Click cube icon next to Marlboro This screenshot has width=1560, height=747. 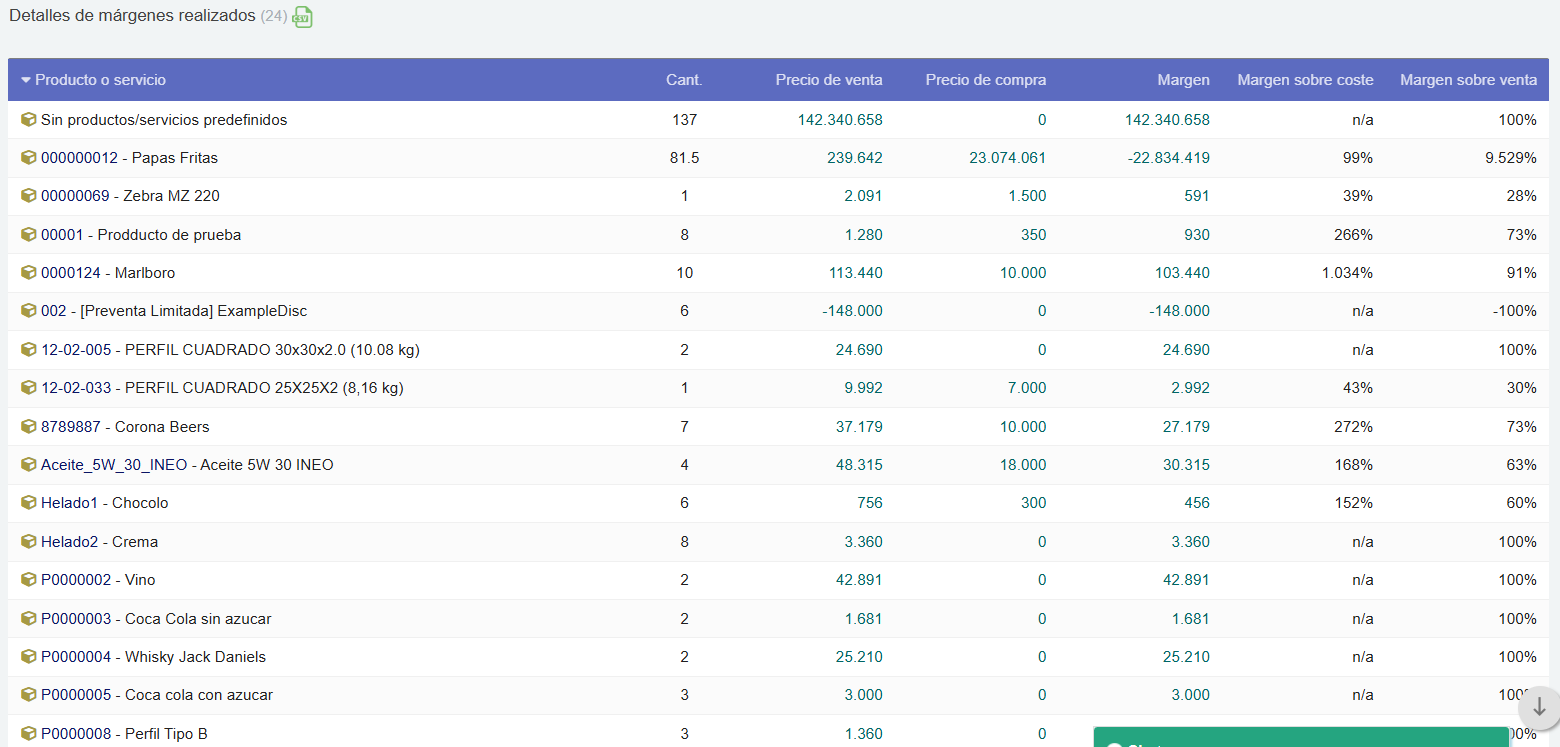(x=28, y=273)
